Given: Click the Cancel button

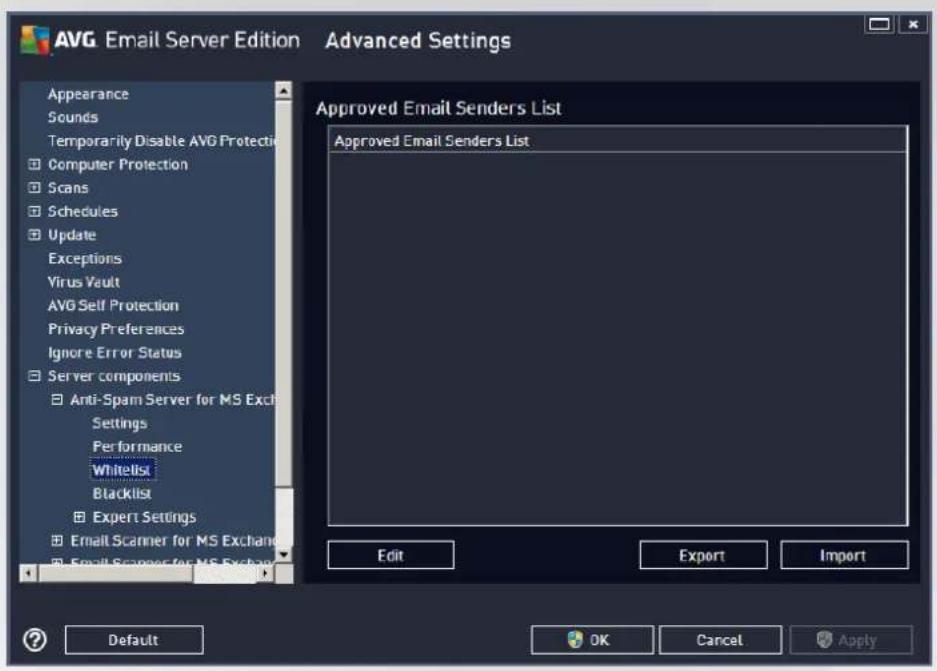Looking at the screenshot, I should (x=720, y=640).
